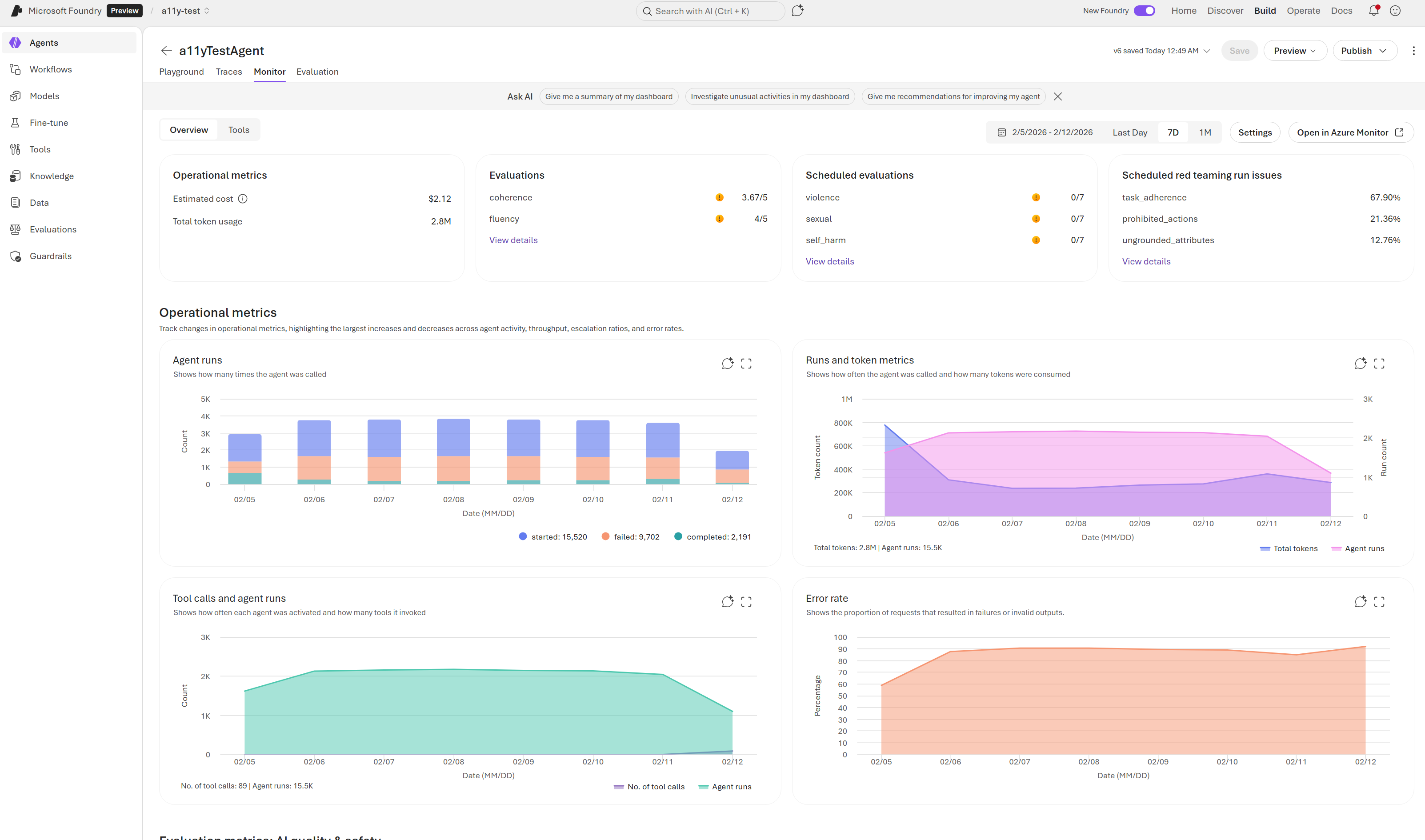The height and width of the screenshot is (840, 1425).
Task: Expand the Agent runs chart to full screen
Action: (x=746, y=363)
